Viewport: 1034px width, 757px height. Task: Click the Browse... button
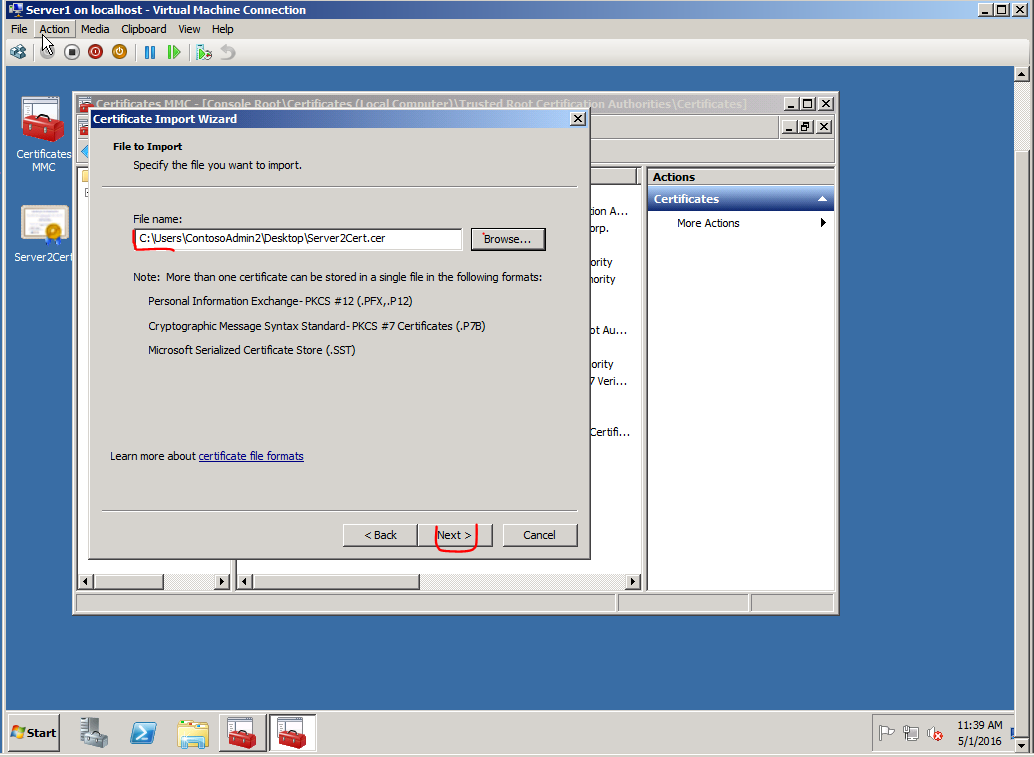508,239
